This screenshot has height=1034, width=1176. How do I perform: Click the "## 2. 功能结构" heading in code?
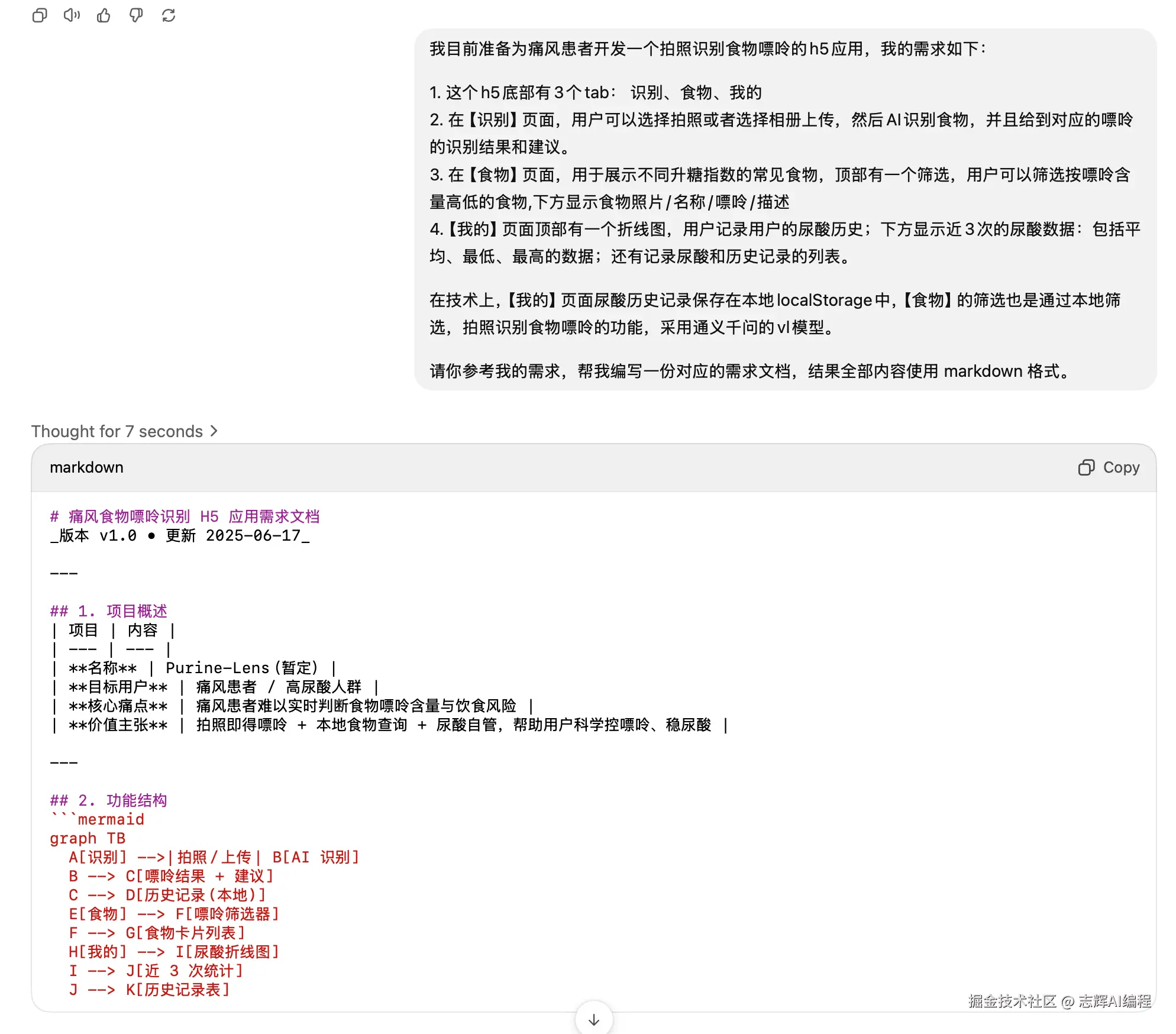[108, 800]
